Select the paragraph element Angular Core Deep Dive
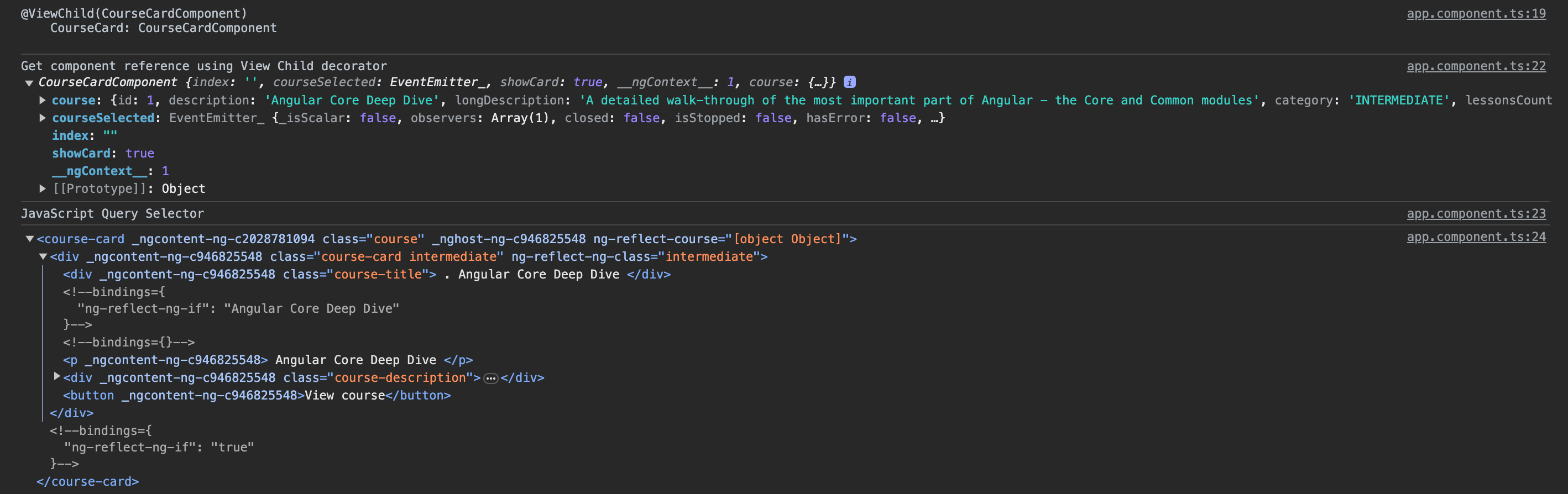The height and width of the screenshot is (494, 1568). 267,360
